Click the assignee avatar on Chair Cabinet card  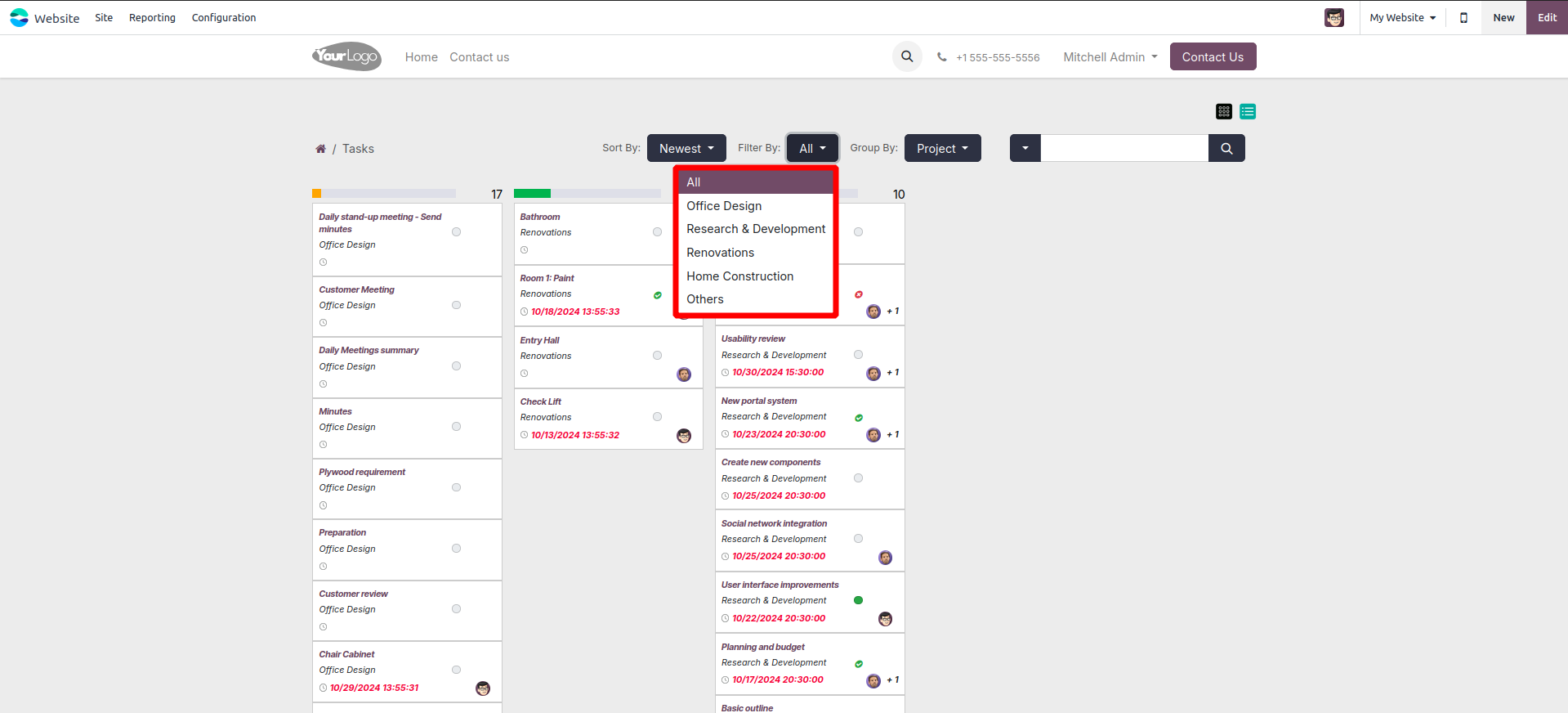(x=483, y=688)
